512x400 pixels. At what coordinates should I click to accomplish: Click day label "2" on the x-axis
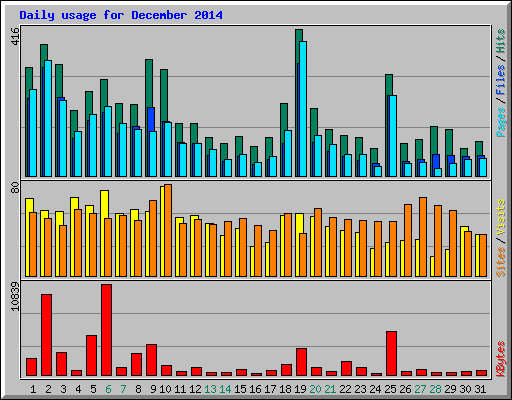(x=48, y=389)
